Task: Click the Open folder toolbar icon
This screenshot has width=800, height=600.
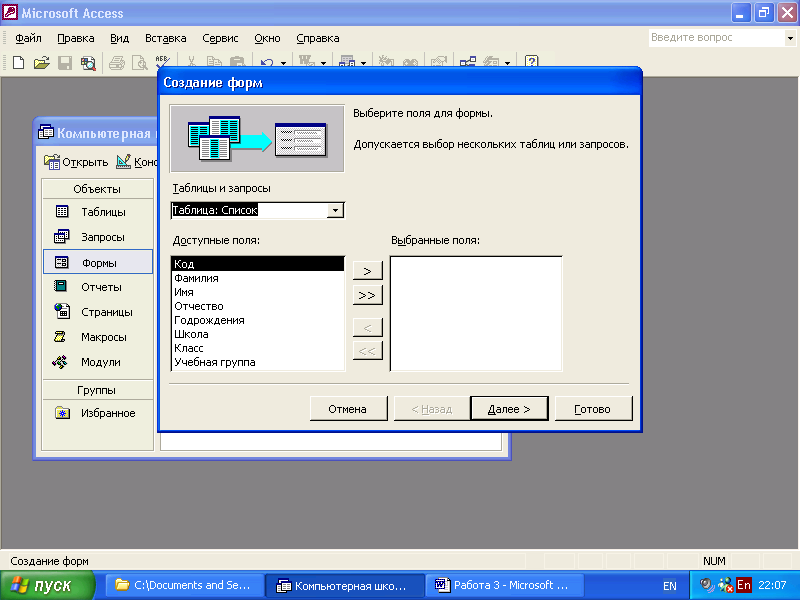Action: tap(41, 63)
